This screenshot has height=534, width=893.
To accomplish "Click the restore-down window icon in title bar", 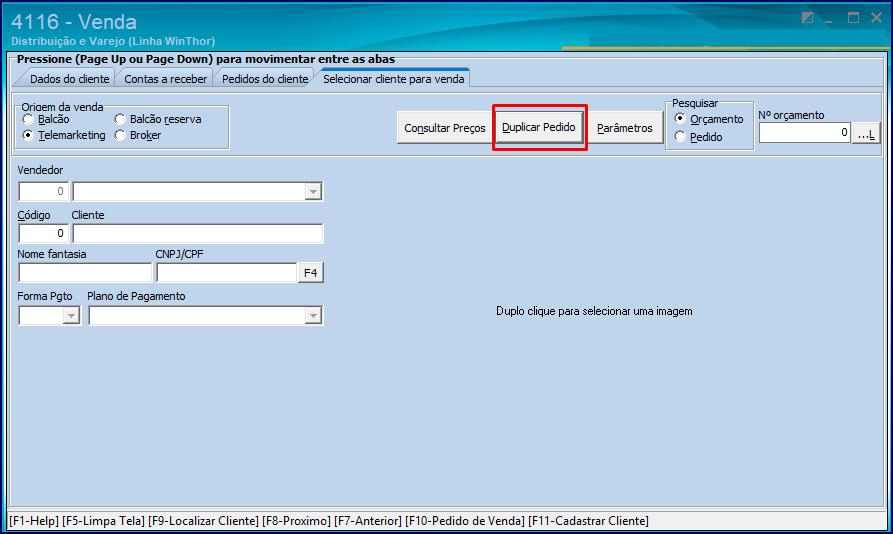I will pos(807,18).
